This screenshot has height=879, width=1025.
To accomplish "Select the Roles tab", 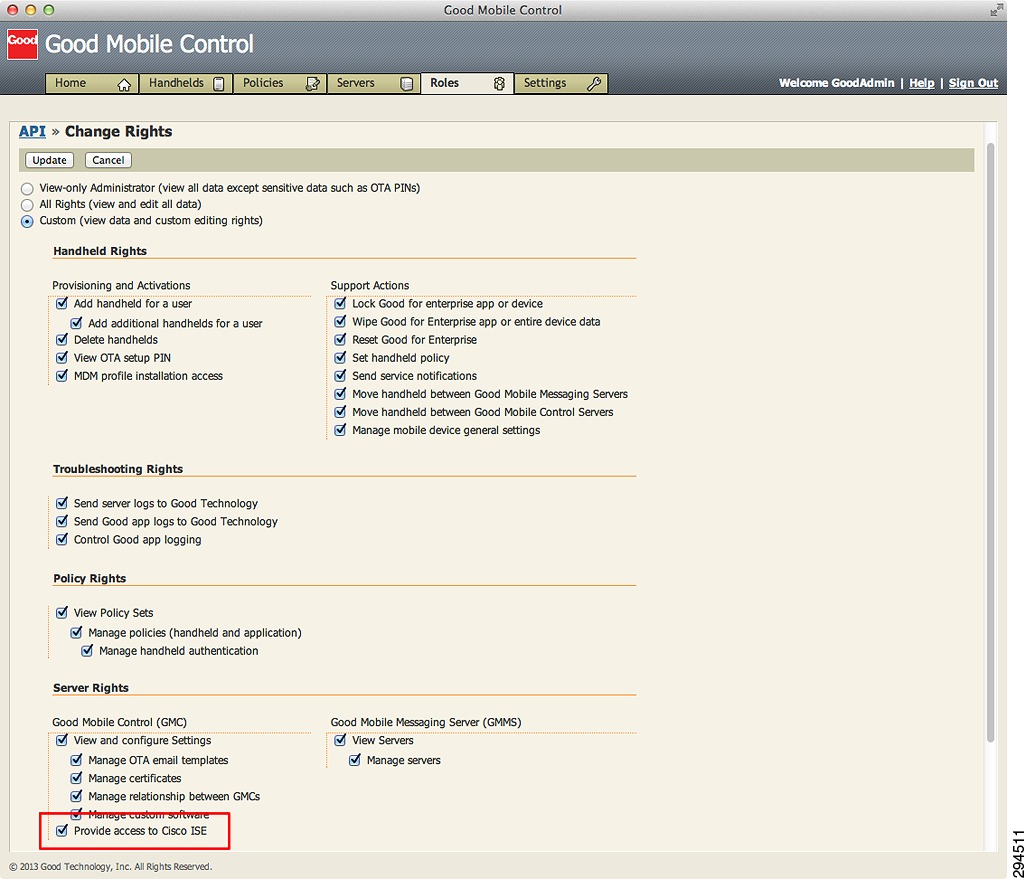I will click(x=467, y=83).
